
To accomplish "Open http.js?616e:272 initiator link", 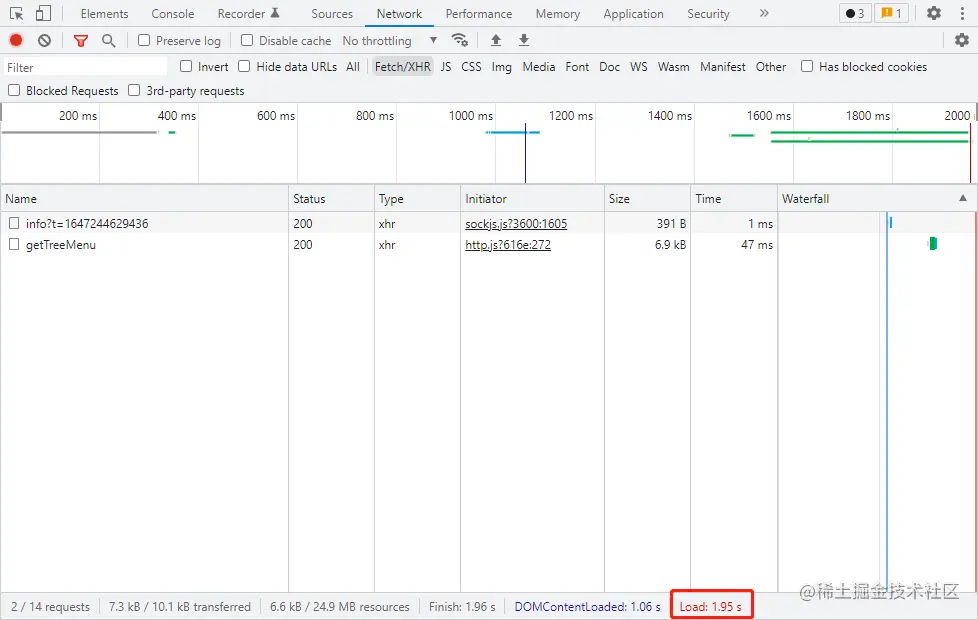I will (508, 245).
